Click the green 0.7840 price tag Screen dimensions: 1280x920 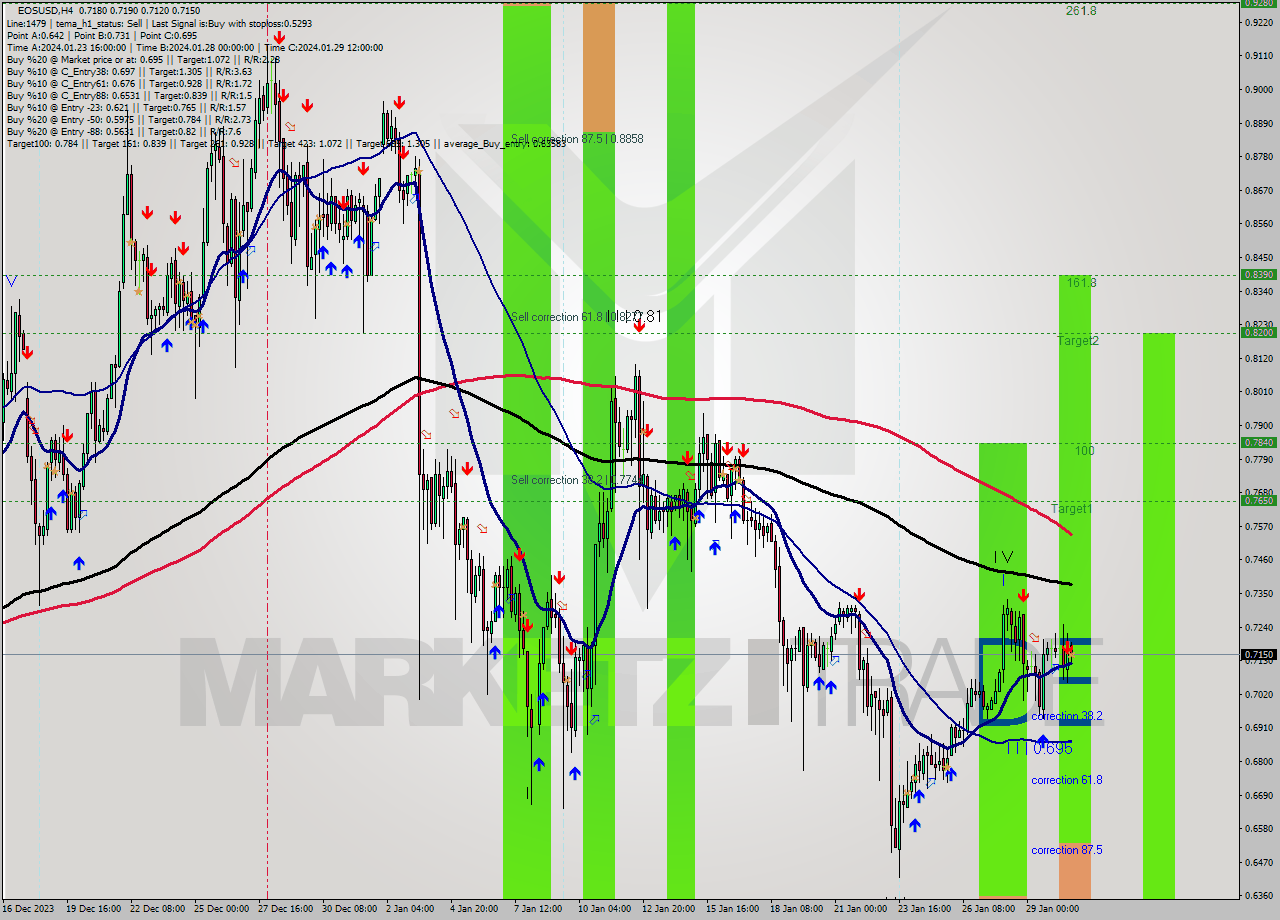click(x=1257, y=442)
